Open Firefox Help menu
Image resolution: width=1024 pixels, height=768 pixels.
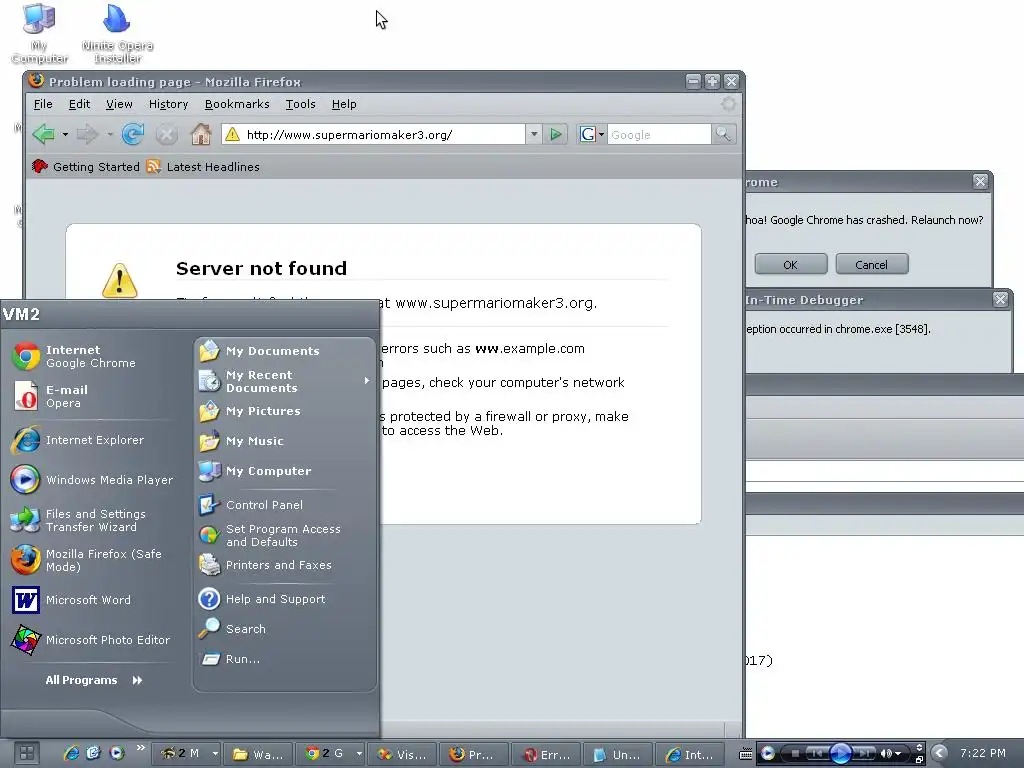[344, 104]
